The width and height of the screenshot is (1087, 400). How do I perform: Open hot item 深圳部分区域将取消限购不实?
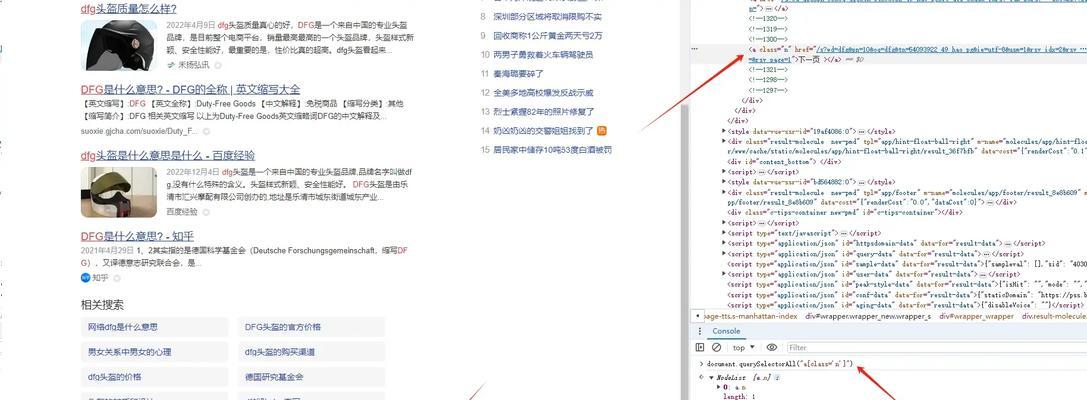(x=548, y=17)
